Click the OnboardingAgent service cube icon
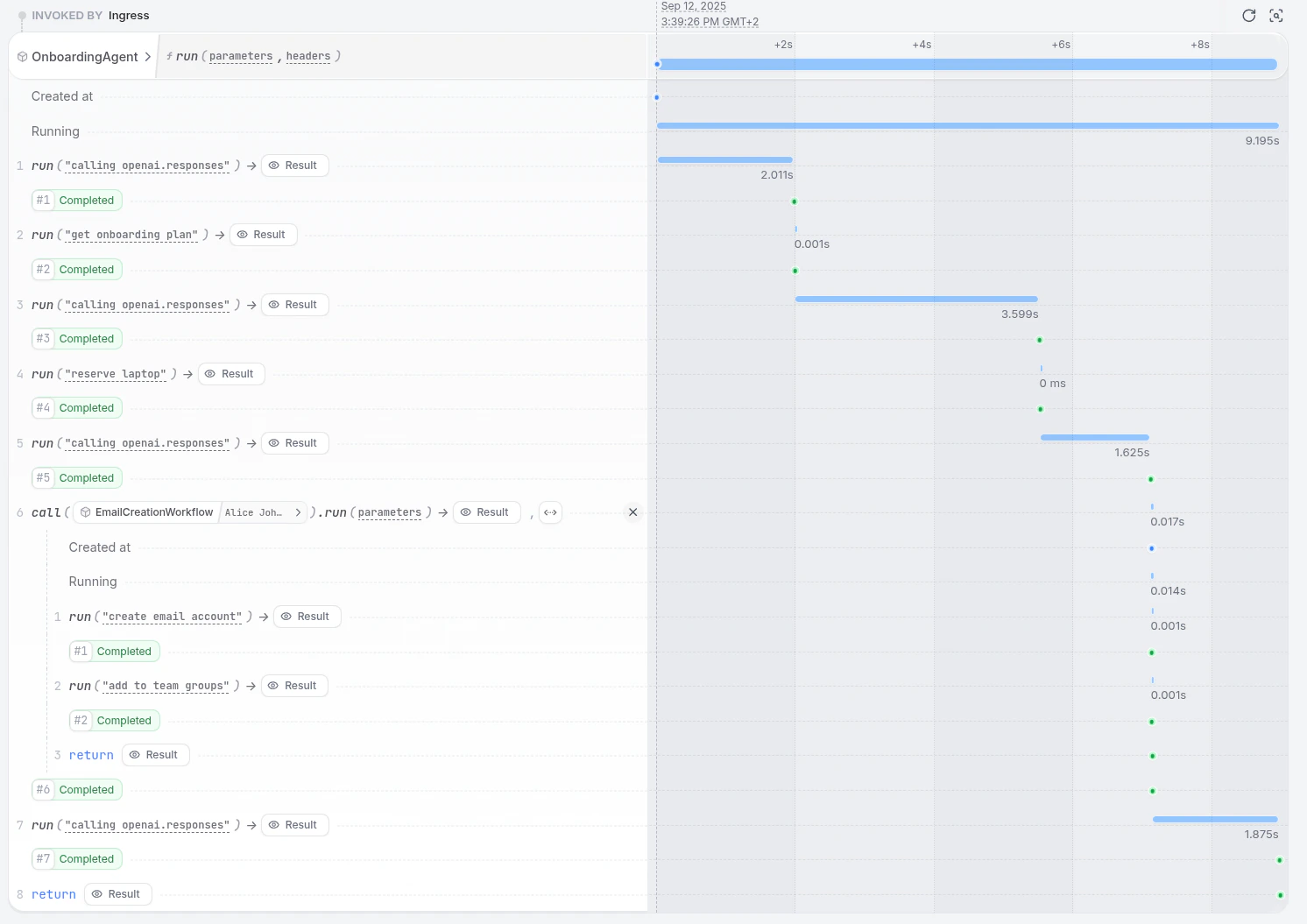 coord(23,57)
